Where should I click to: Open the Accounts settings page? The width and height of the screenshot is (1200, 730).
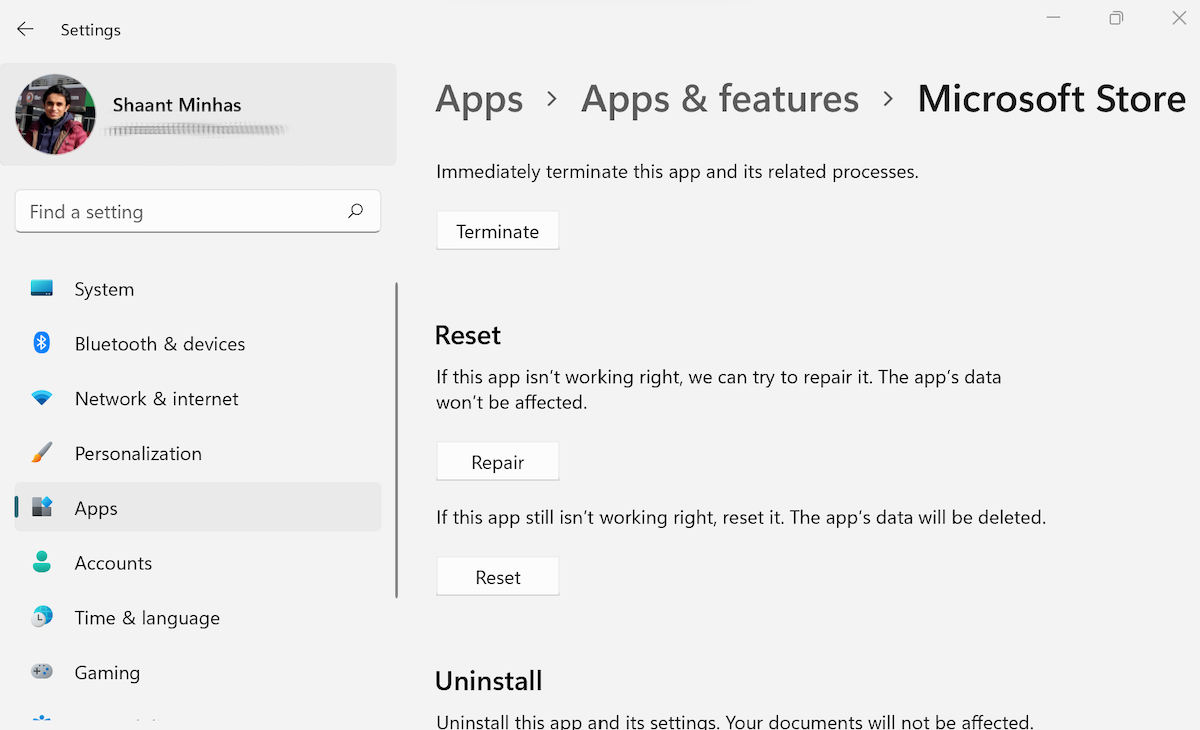click(113, 562)
